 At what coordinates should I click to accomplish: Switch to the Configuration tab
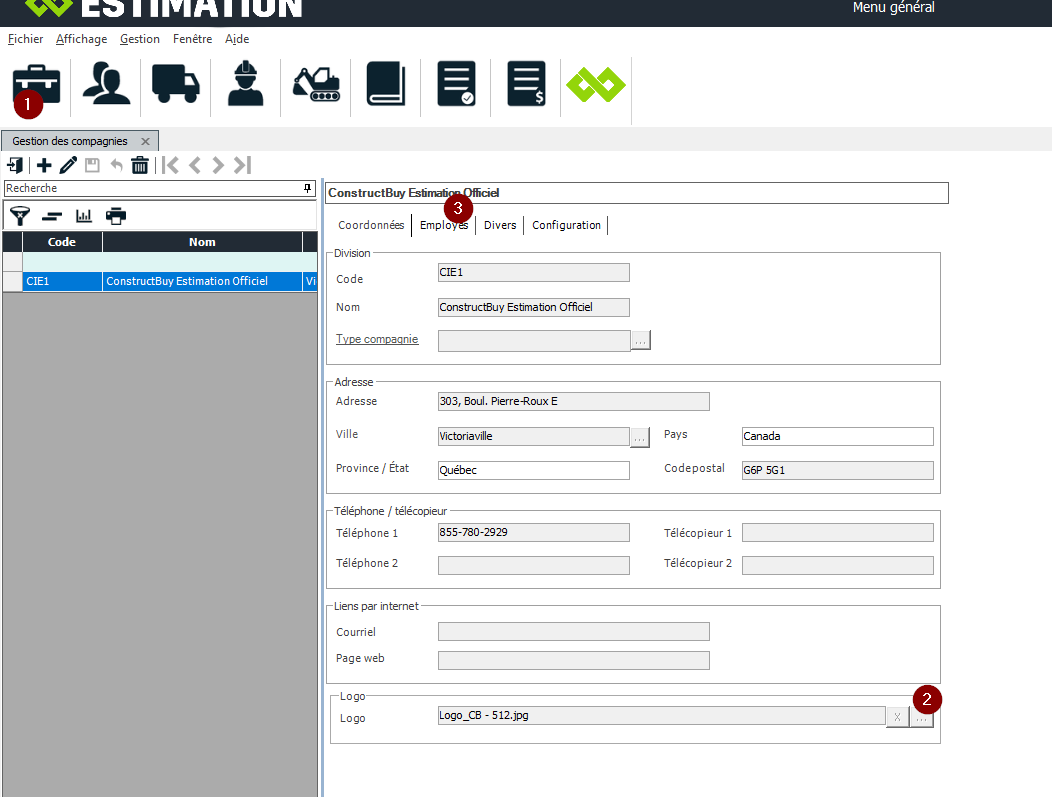566,225
